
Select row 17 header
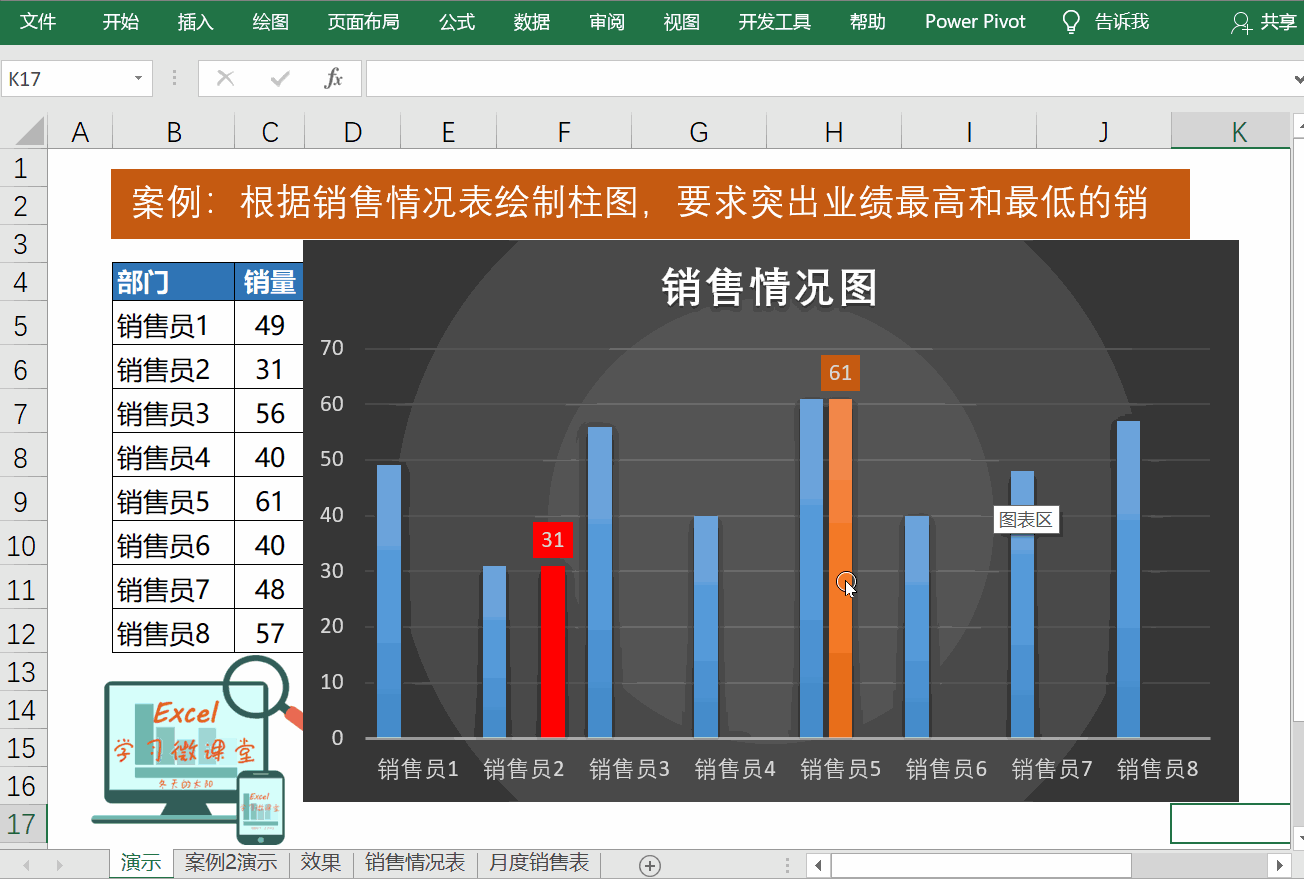click(23, 824)
